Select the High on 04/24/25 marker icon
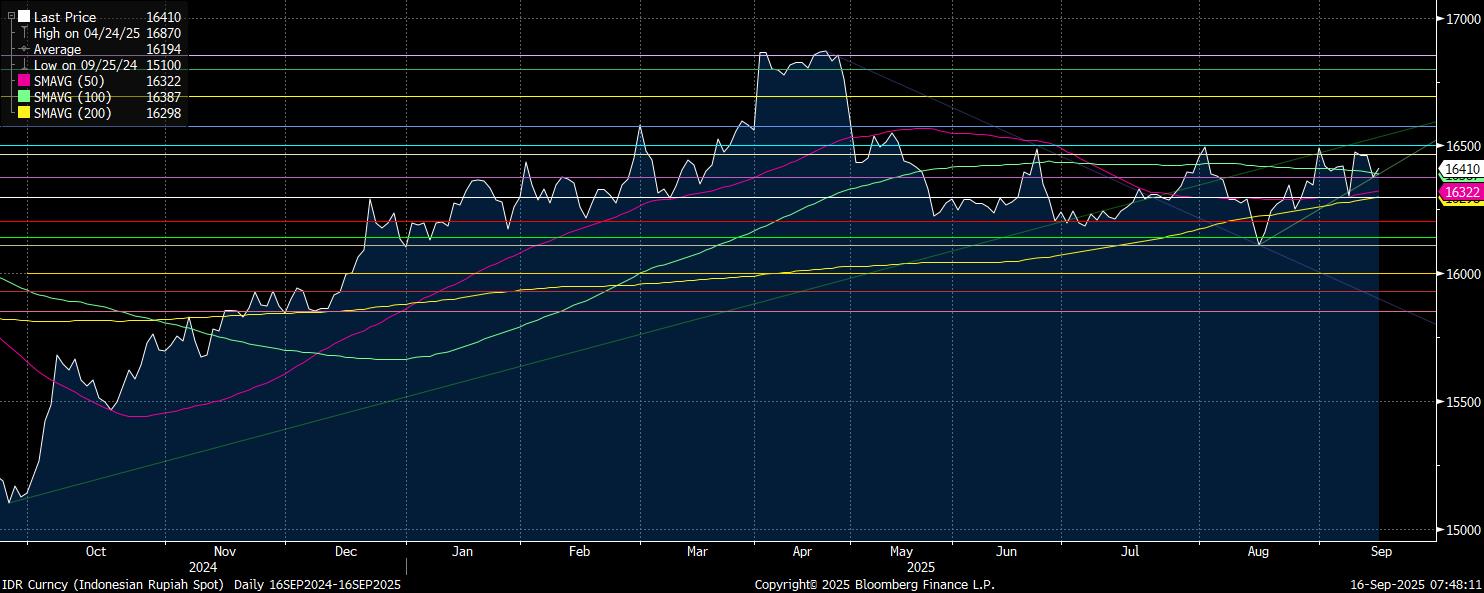This screenshot has width=1484, height=593. tap(24, 33)
